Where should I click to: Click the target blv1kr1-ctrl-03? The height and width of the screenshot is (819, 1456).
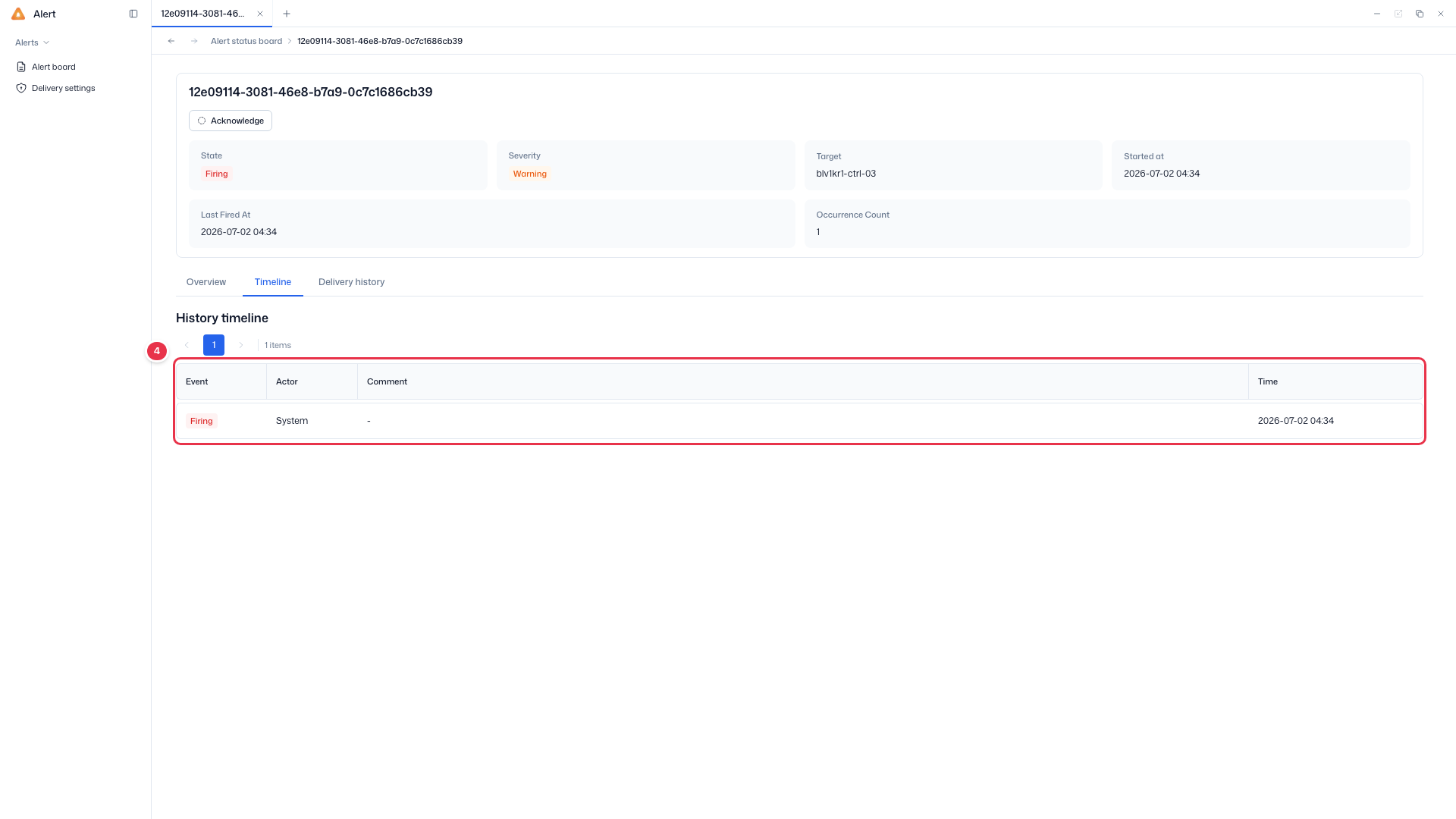[846, 174]
